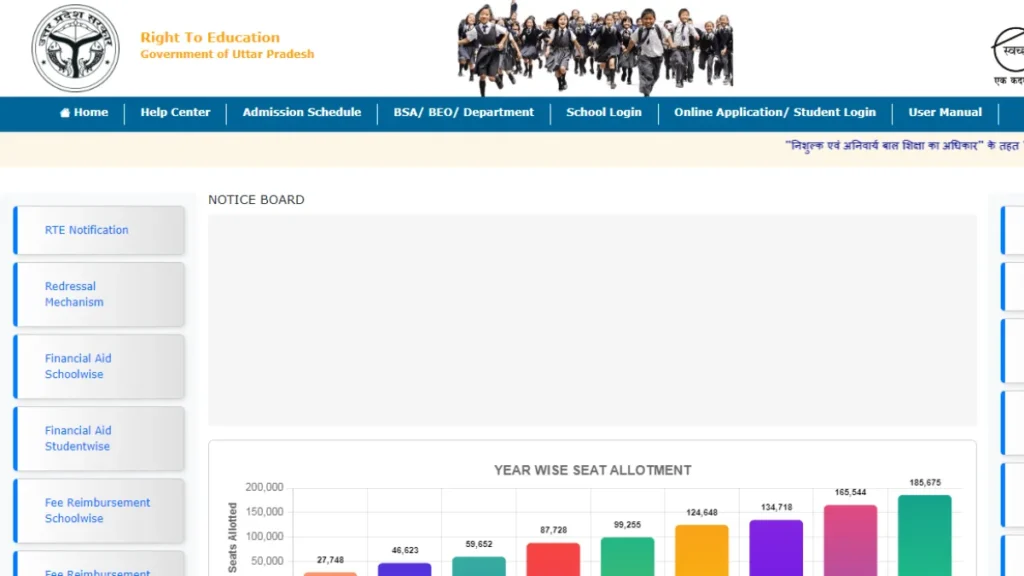
Task: View Financial Aid Schoolwise
Action: (98, 366)
